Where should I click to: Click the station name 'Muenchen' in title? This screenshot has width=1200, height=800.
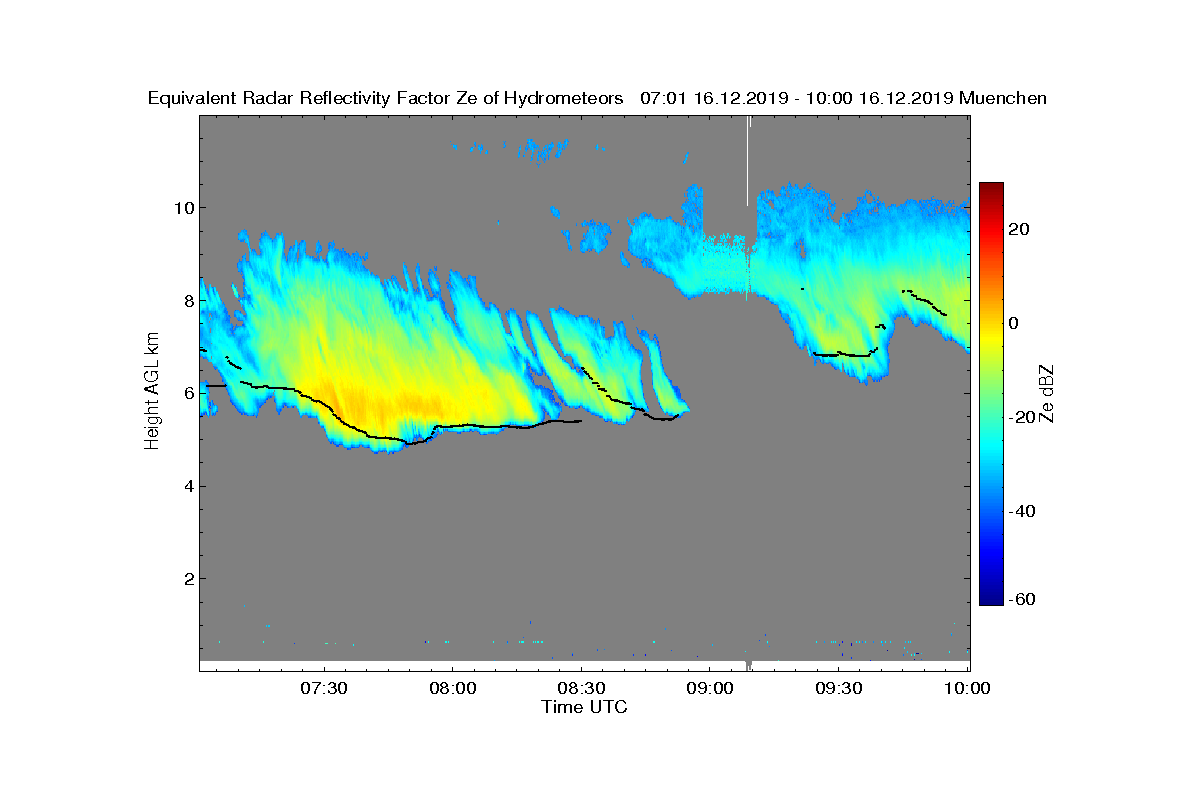tap(1003, 98)
